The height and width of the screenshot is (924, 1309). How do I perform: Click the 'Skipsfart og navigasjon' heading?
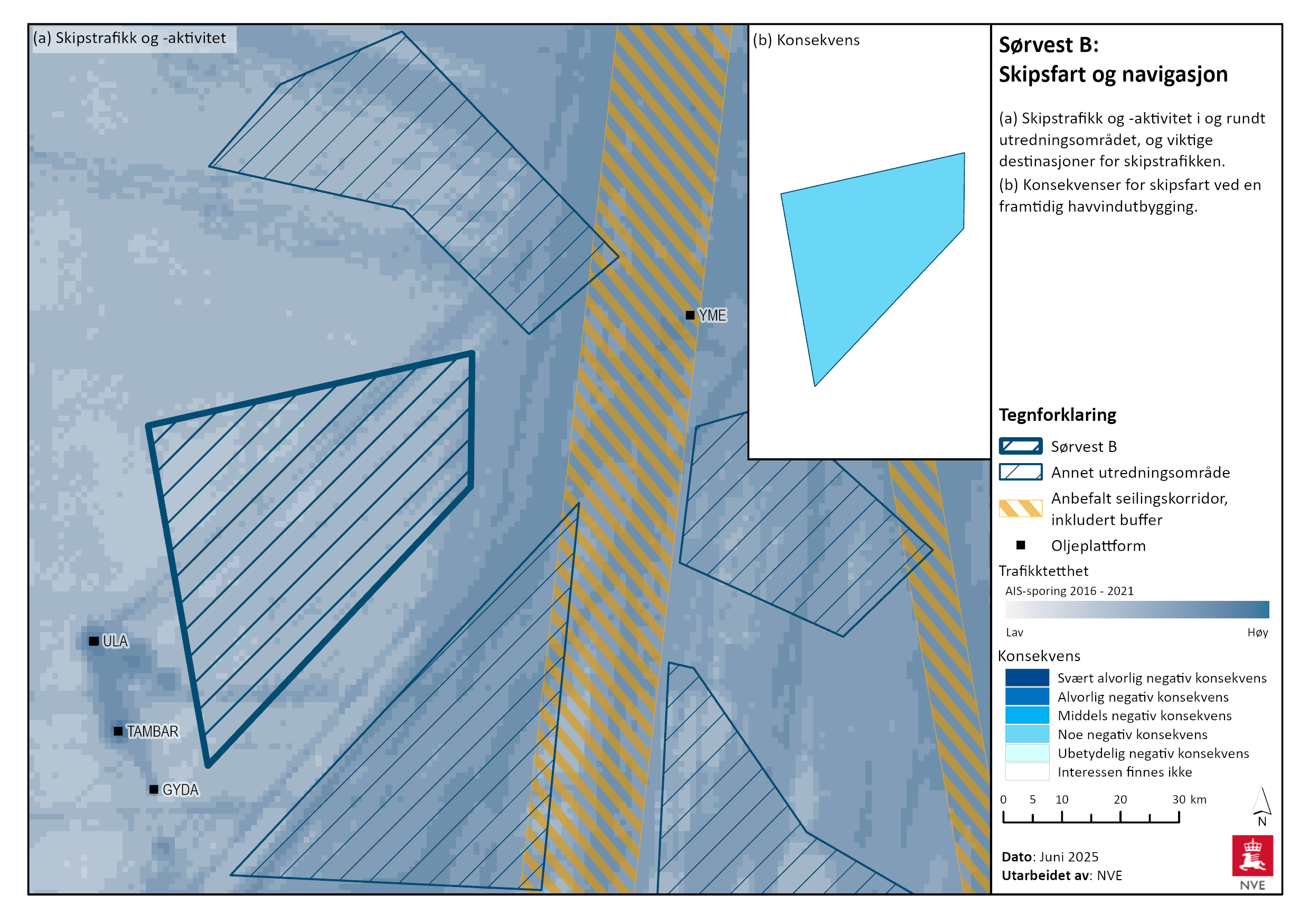click(x=1113, y=74)
